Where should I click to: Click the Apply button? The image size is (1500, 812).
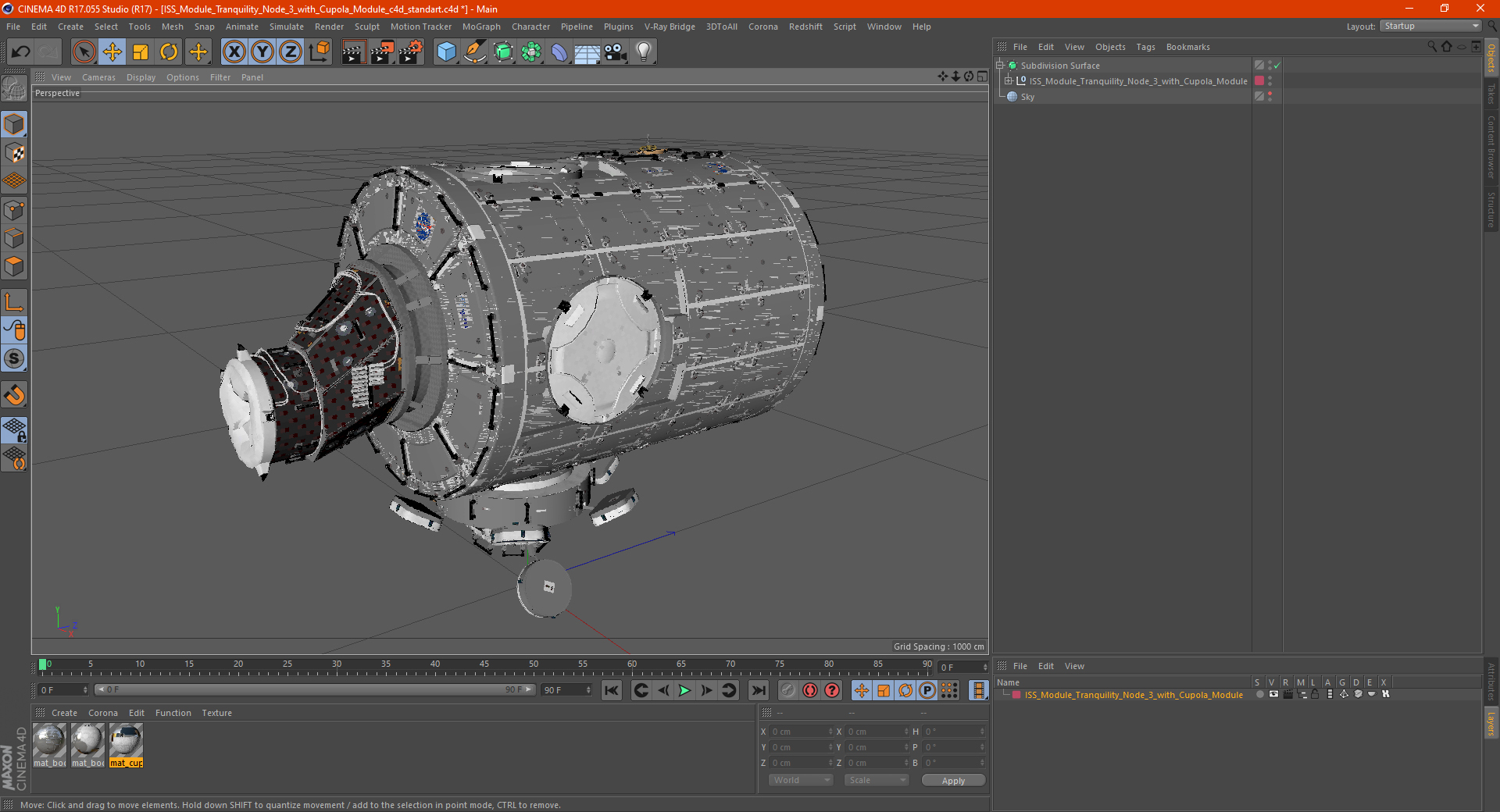952,780
